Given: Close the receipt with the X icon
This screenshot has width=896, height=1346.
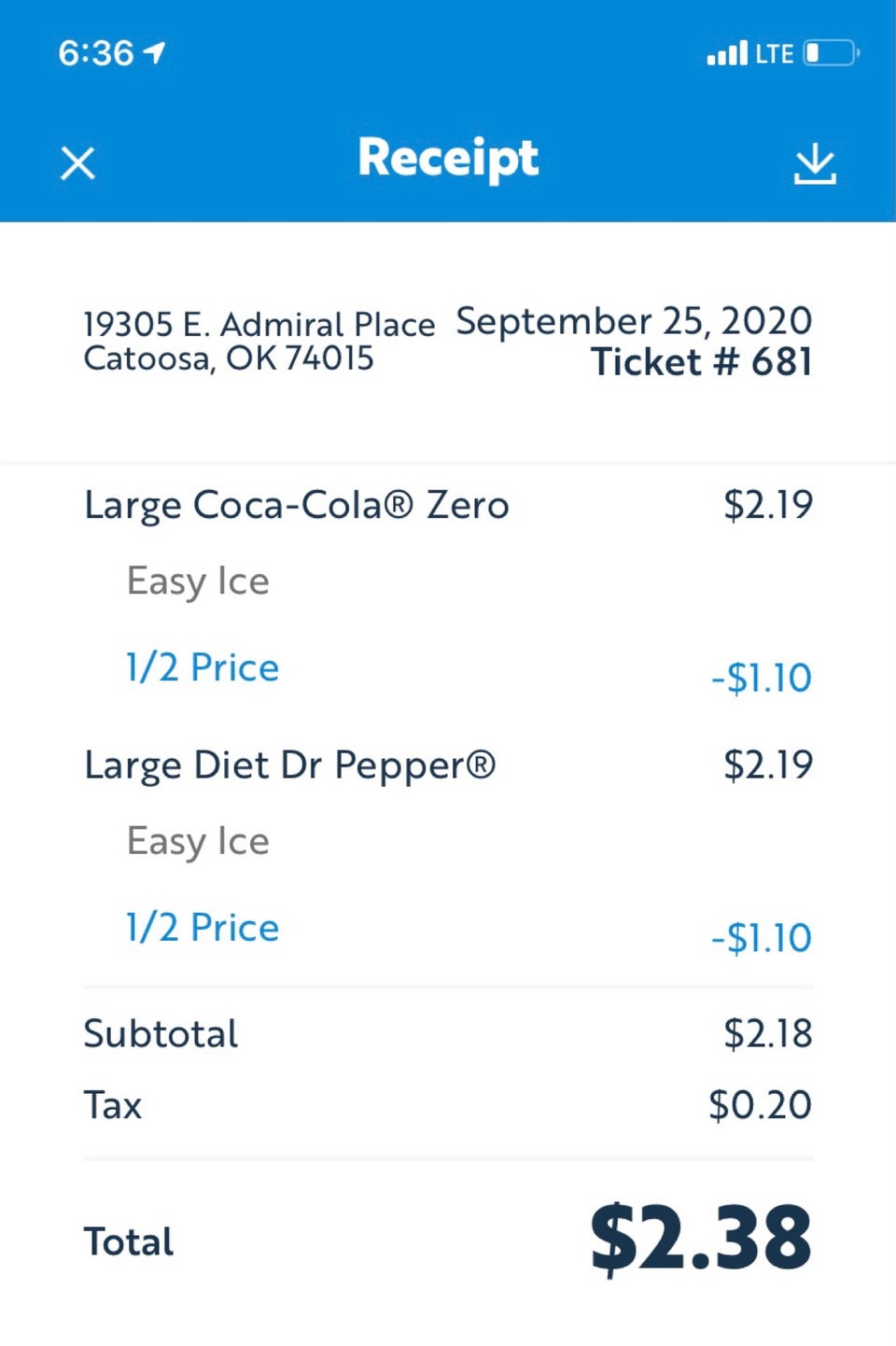Looking at the screenshot, I should tap(77, 163).
